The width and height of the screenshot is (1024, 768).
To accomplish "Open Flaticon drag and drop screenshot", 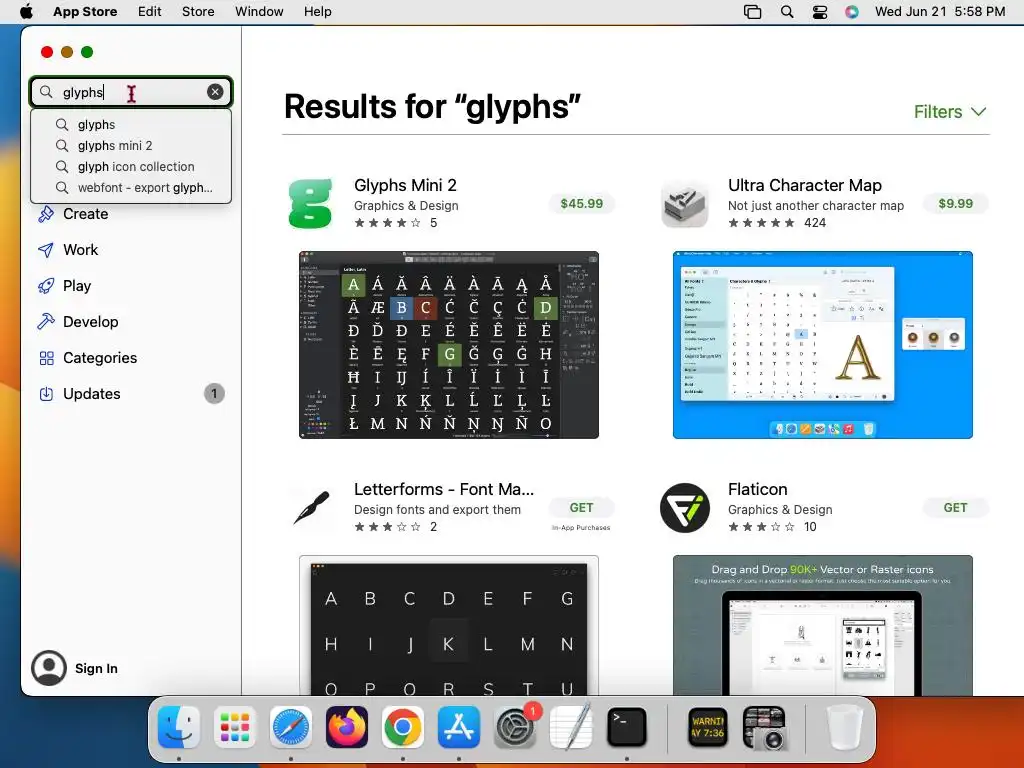I will tap(823, 626).
